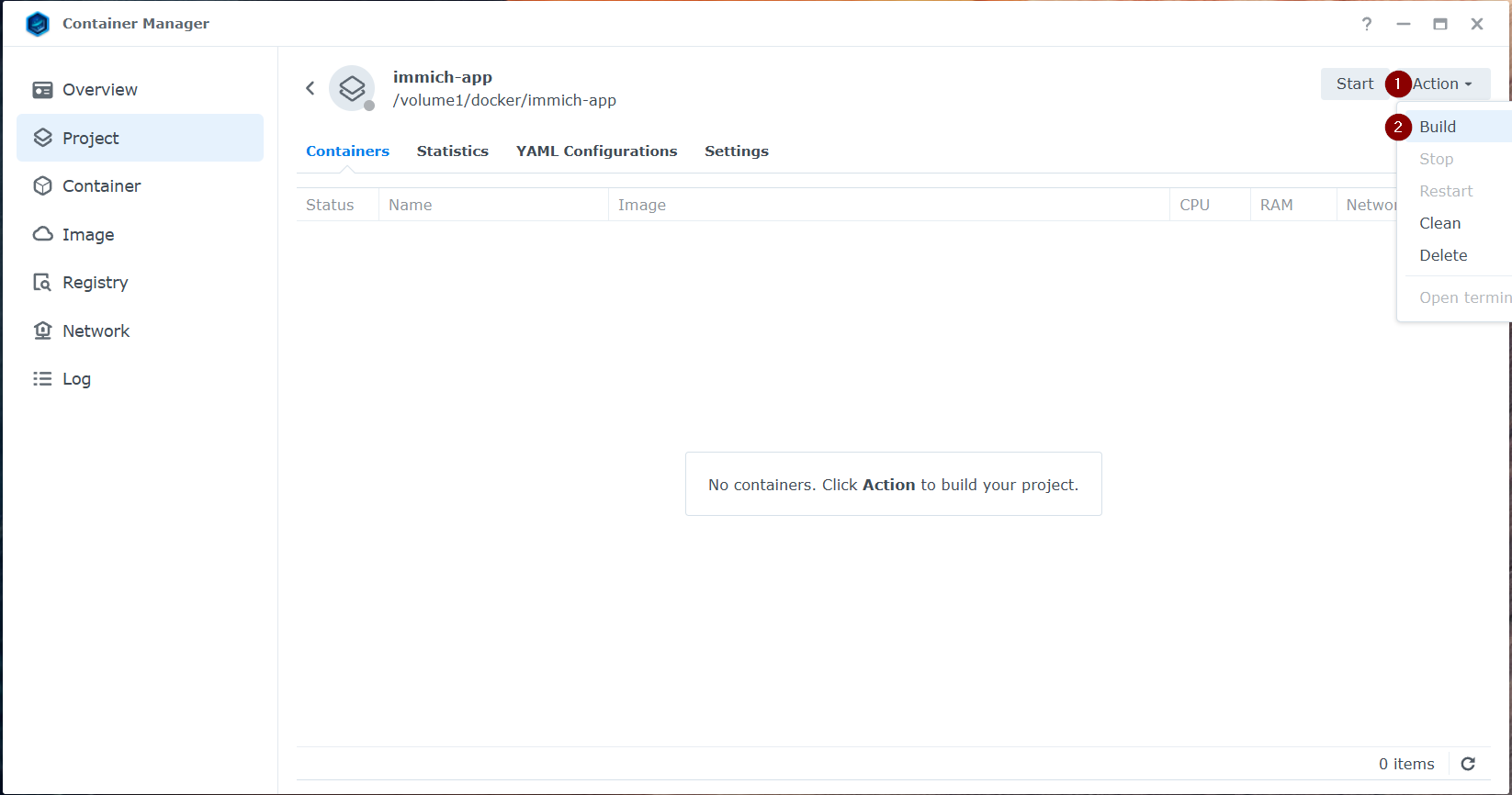Open the Overview section
The width and height of the screenshot is (1512, 795).
pos(140,90)
